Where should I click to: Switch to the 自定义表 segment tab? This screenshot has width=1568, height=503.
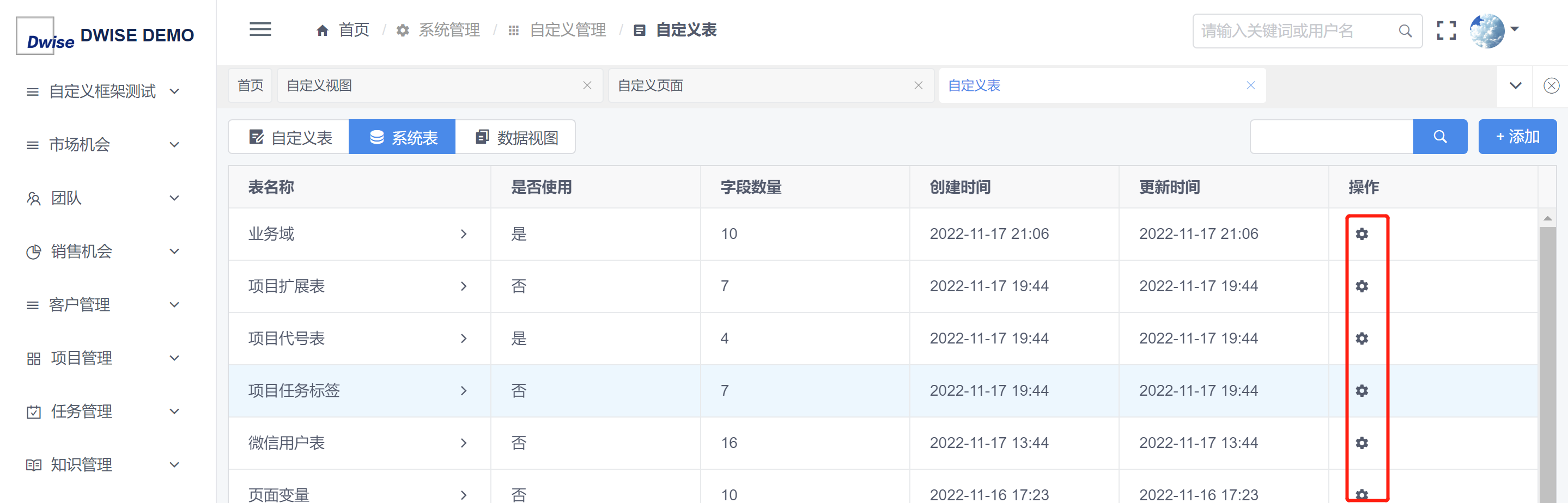point(289,137)
